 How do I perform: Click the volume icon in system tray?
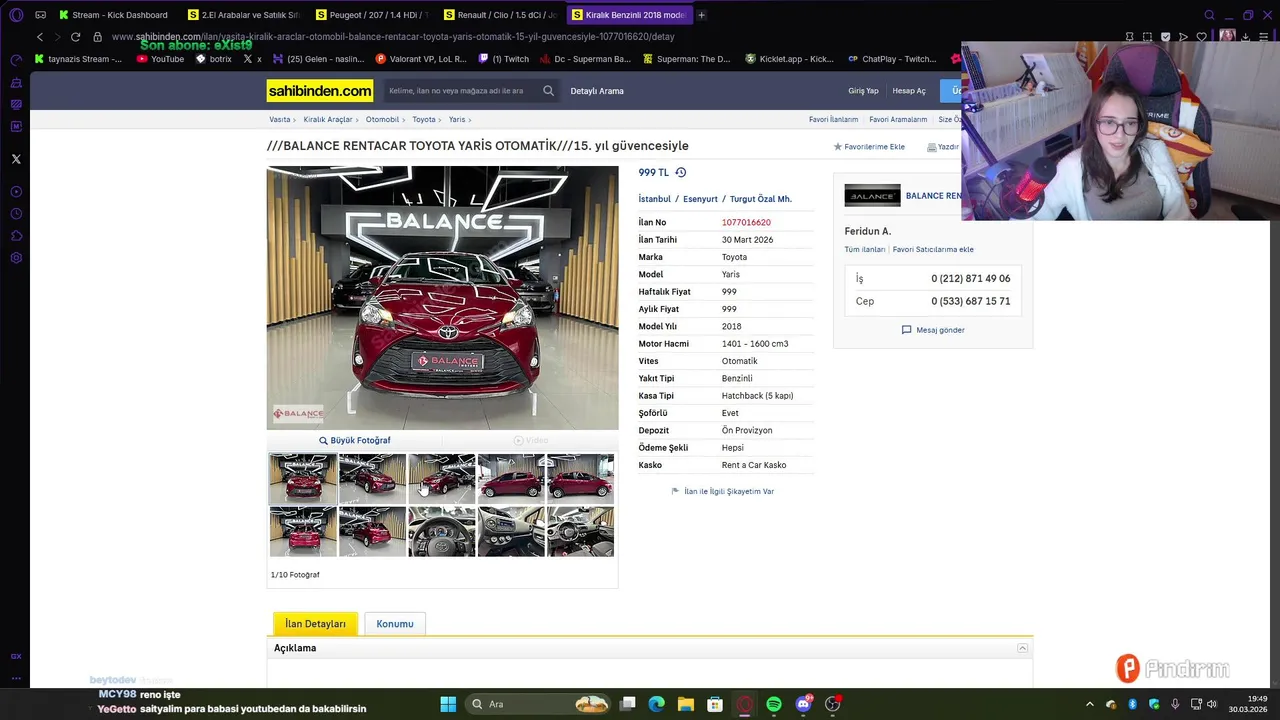(1213, 704)
